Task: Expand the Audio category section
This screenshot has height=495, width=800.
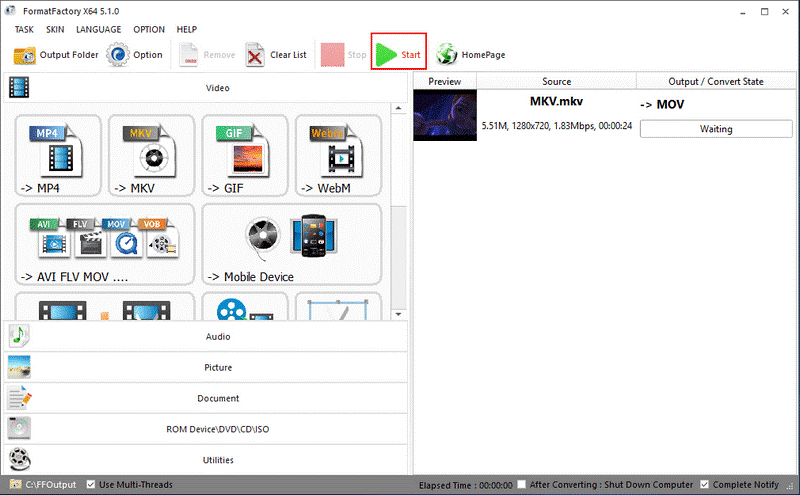Action: coord(206,336)
